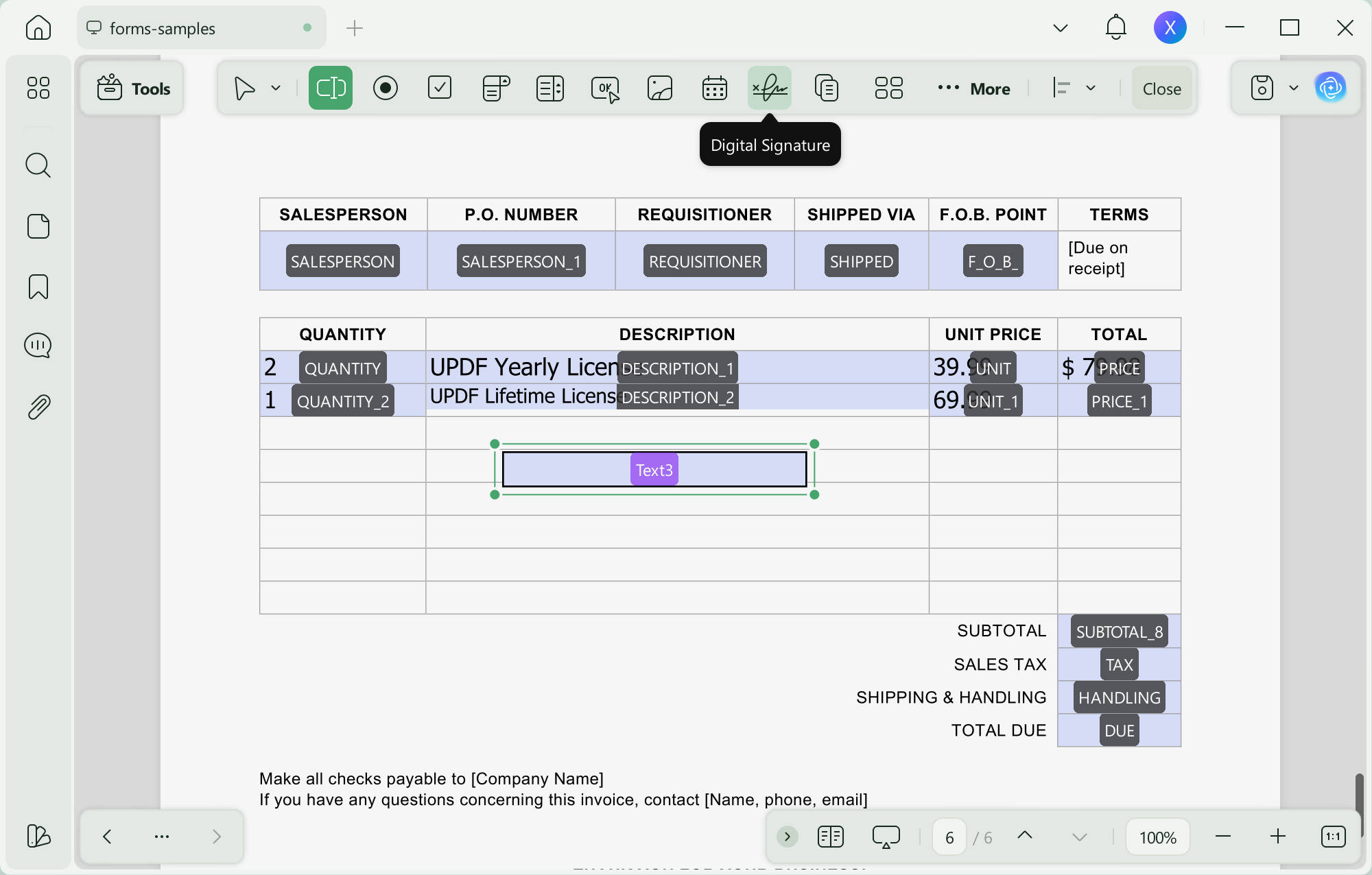Select the list box field tool
This screenshot has height=875, width=1372.
click(549, 88)
